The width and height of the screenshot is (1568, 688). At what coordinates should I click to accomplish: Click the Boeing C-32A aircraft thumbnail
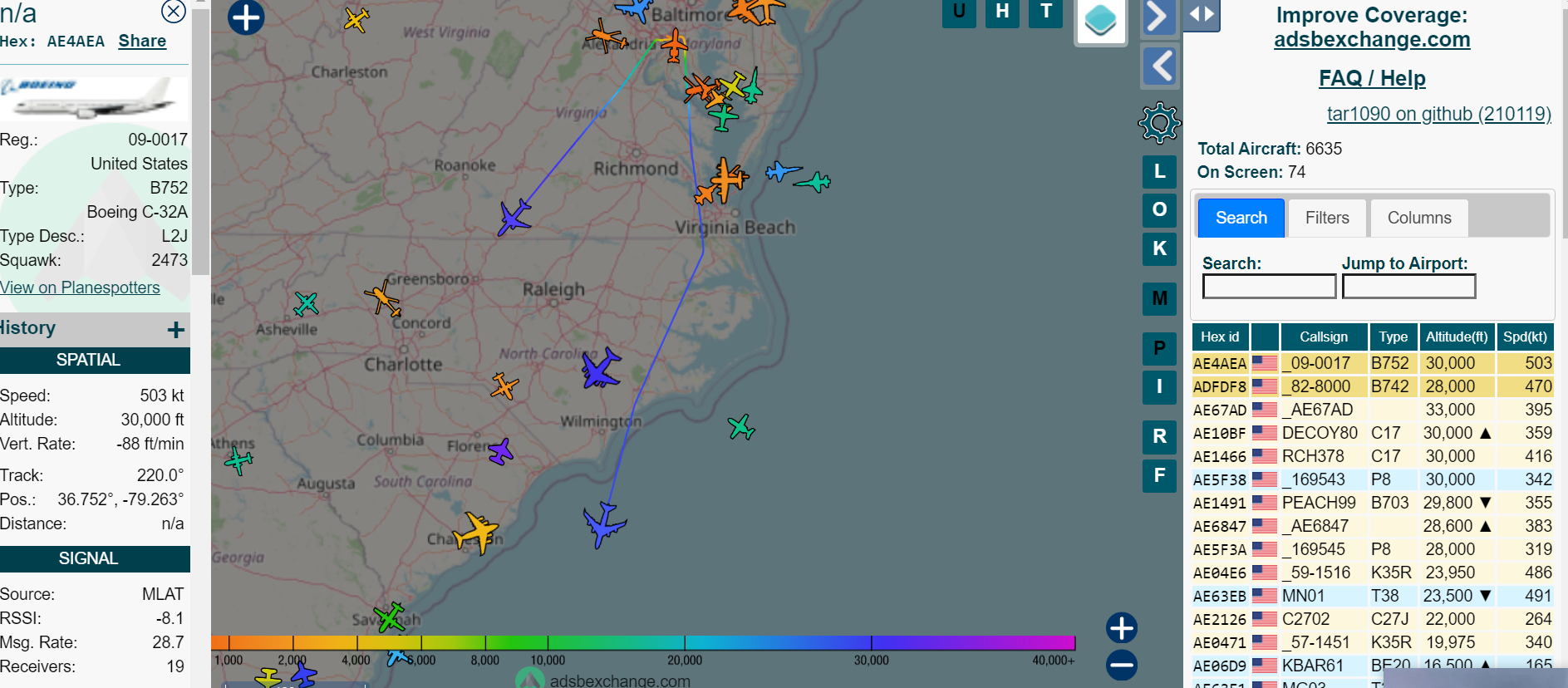tap(95, 98)
